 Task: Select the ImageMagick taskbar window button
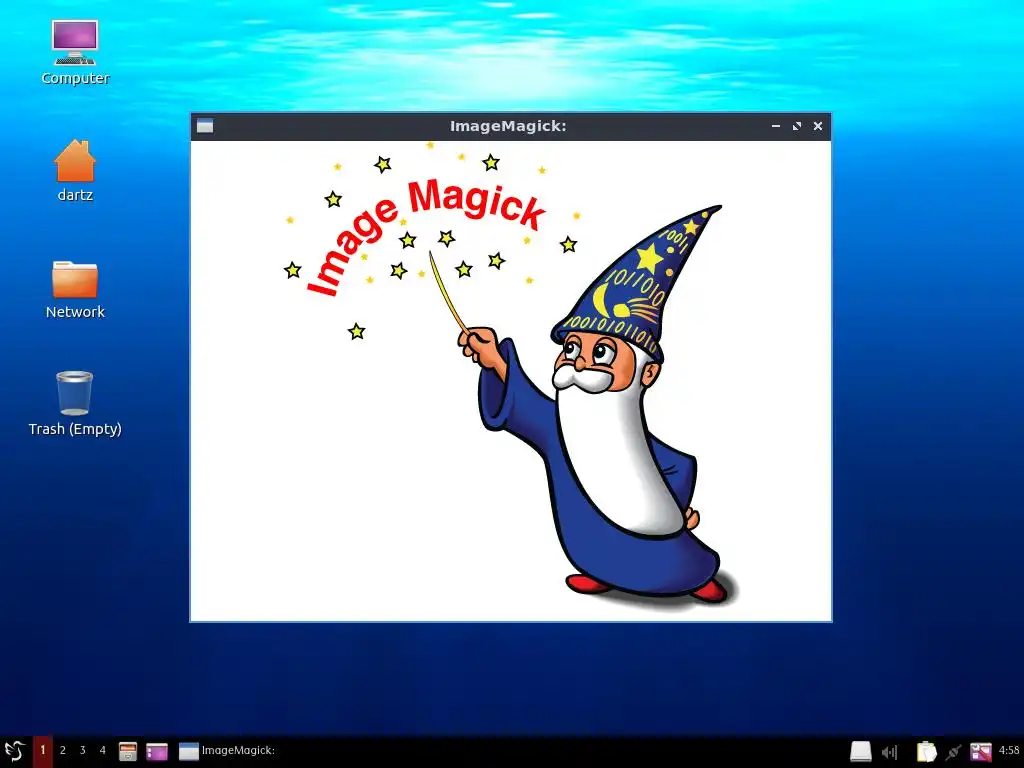(x=227, y=751)
